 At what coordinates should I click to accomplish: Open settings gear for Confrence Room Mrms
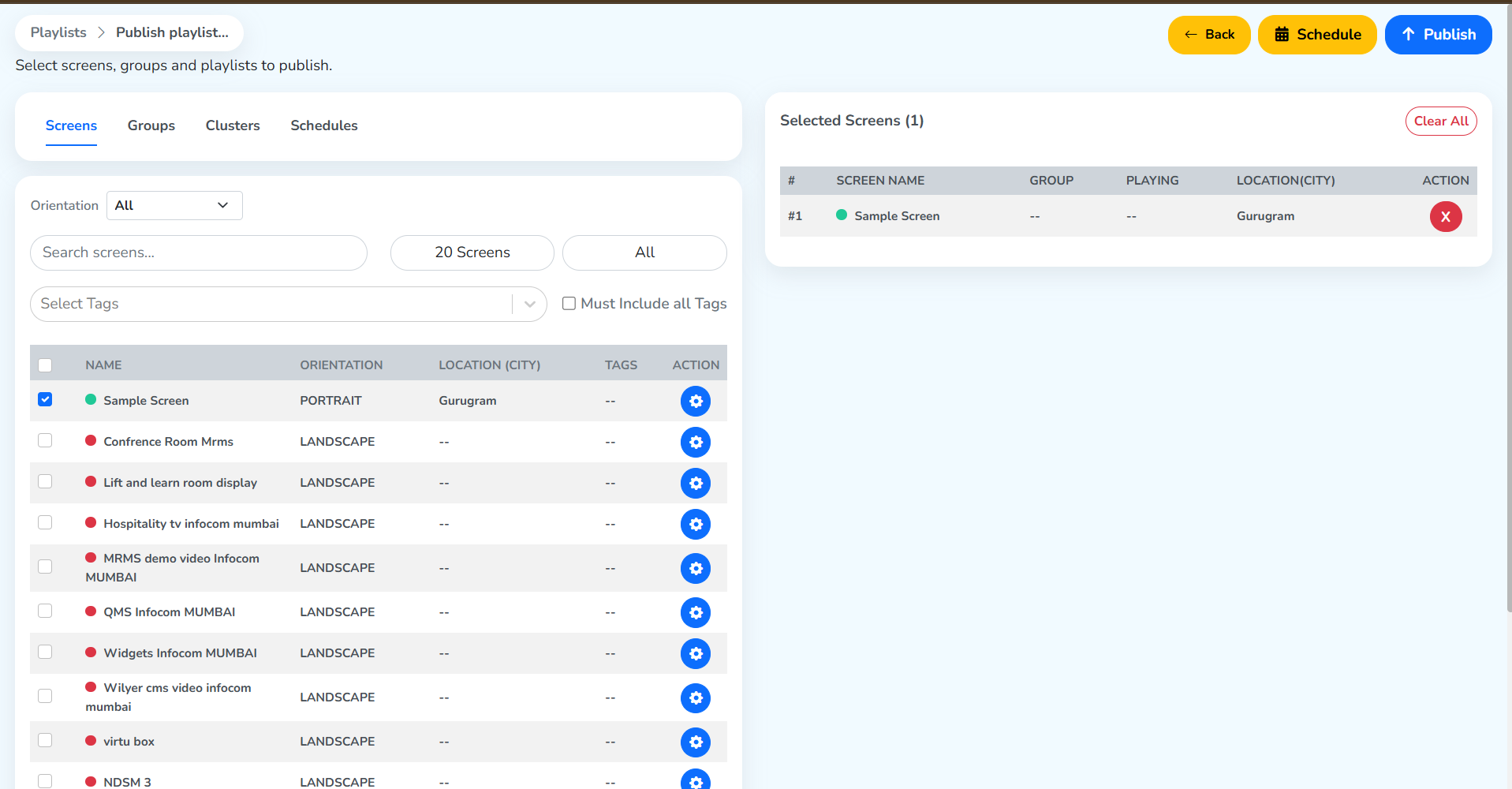pyautogui.click(x=696, y=442)
